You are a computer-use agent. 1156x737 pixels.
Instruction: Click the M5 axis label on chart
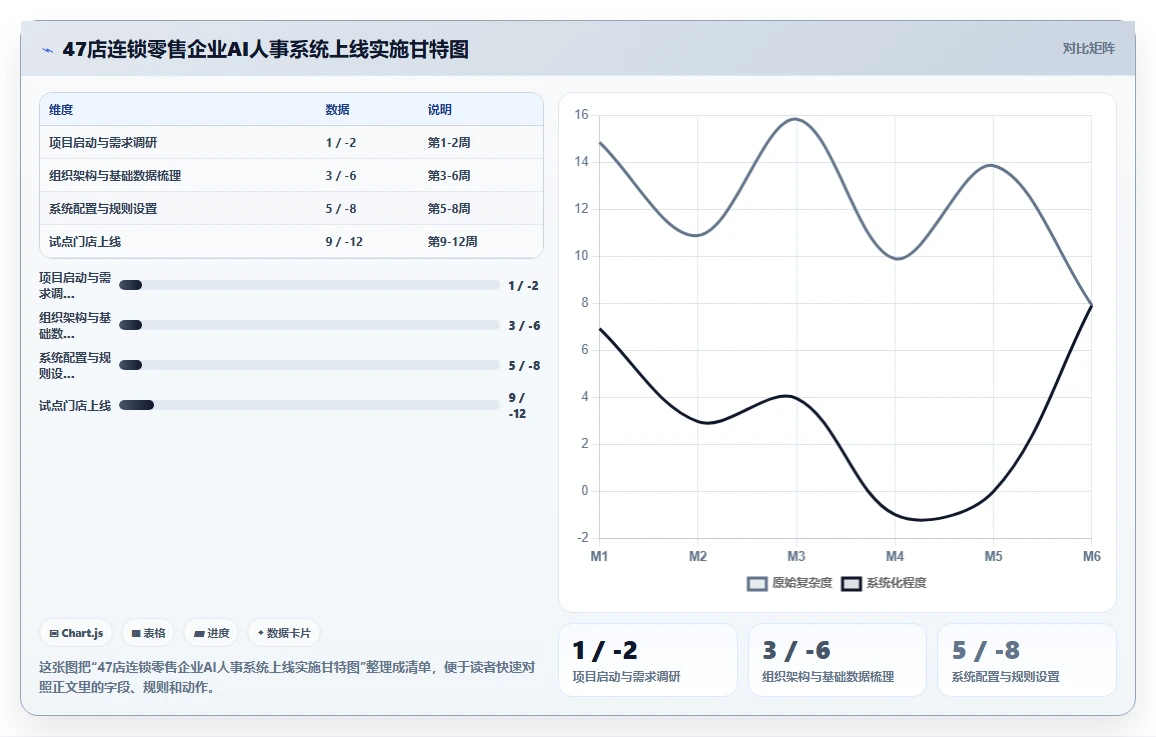point(993,556)
